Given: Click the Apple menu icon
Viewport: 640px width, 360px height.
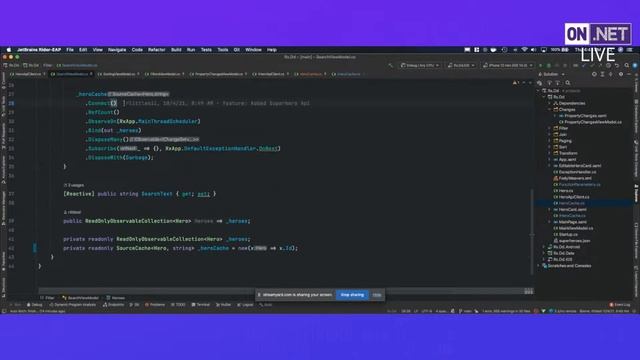Looking at the screenshot, I should pos(9,50).
